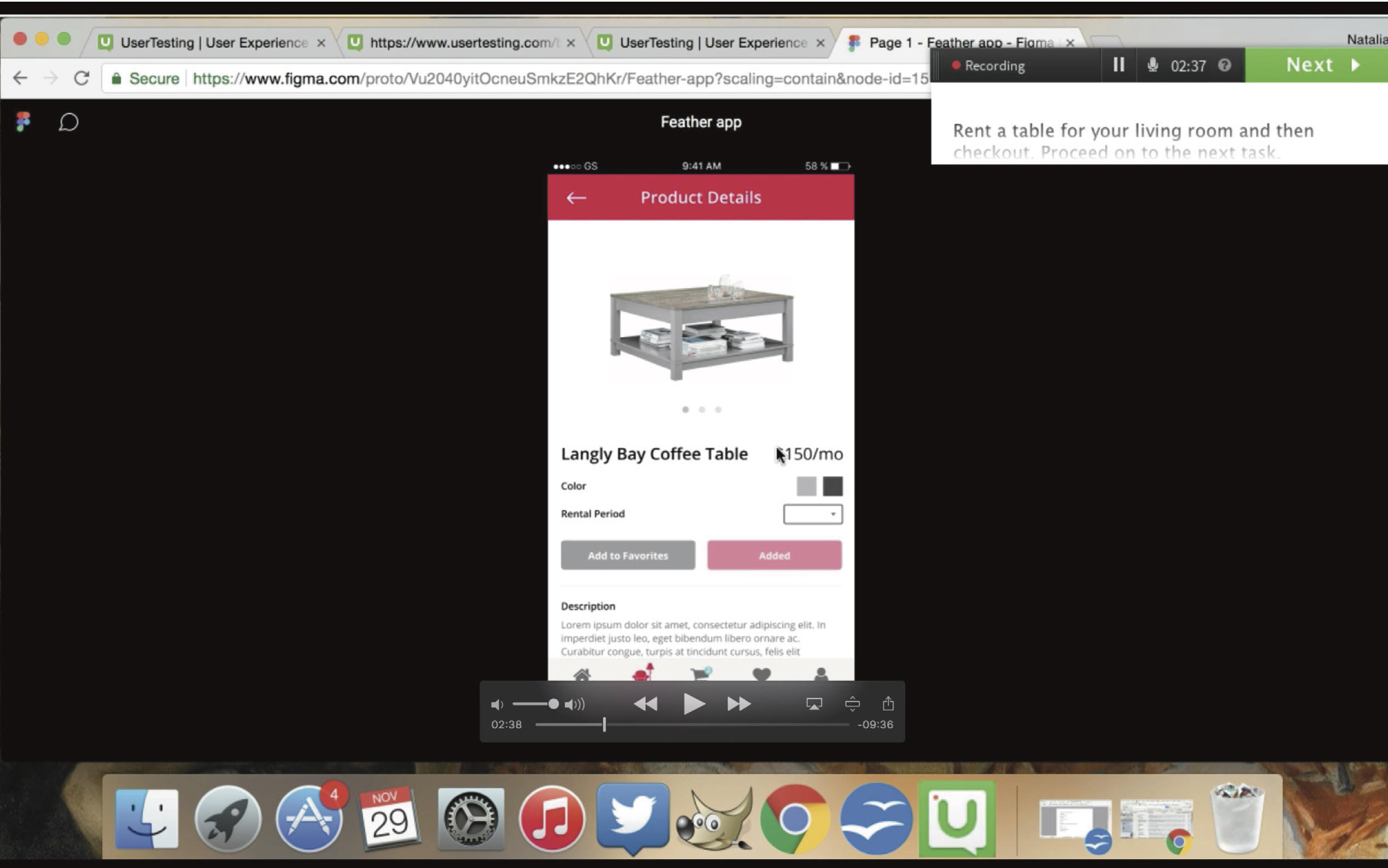This screenshot has width=1388, height=868.
Task: Open the Rental Period dropdown
Action: pos(812,514)
